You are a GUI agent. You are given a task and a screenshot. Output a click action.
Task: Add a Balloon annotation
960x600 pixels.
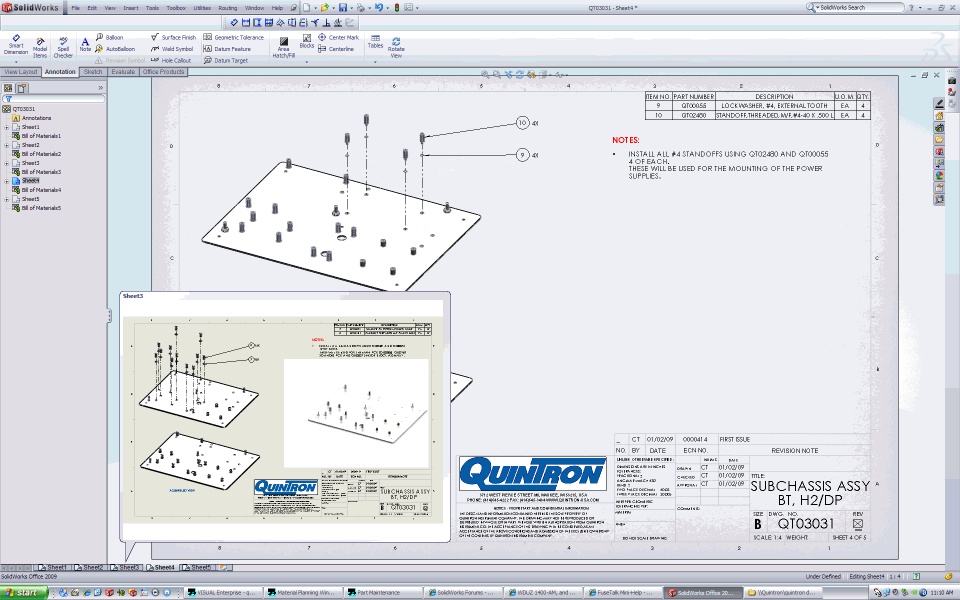pyautogui.click(x=110, y=37)
